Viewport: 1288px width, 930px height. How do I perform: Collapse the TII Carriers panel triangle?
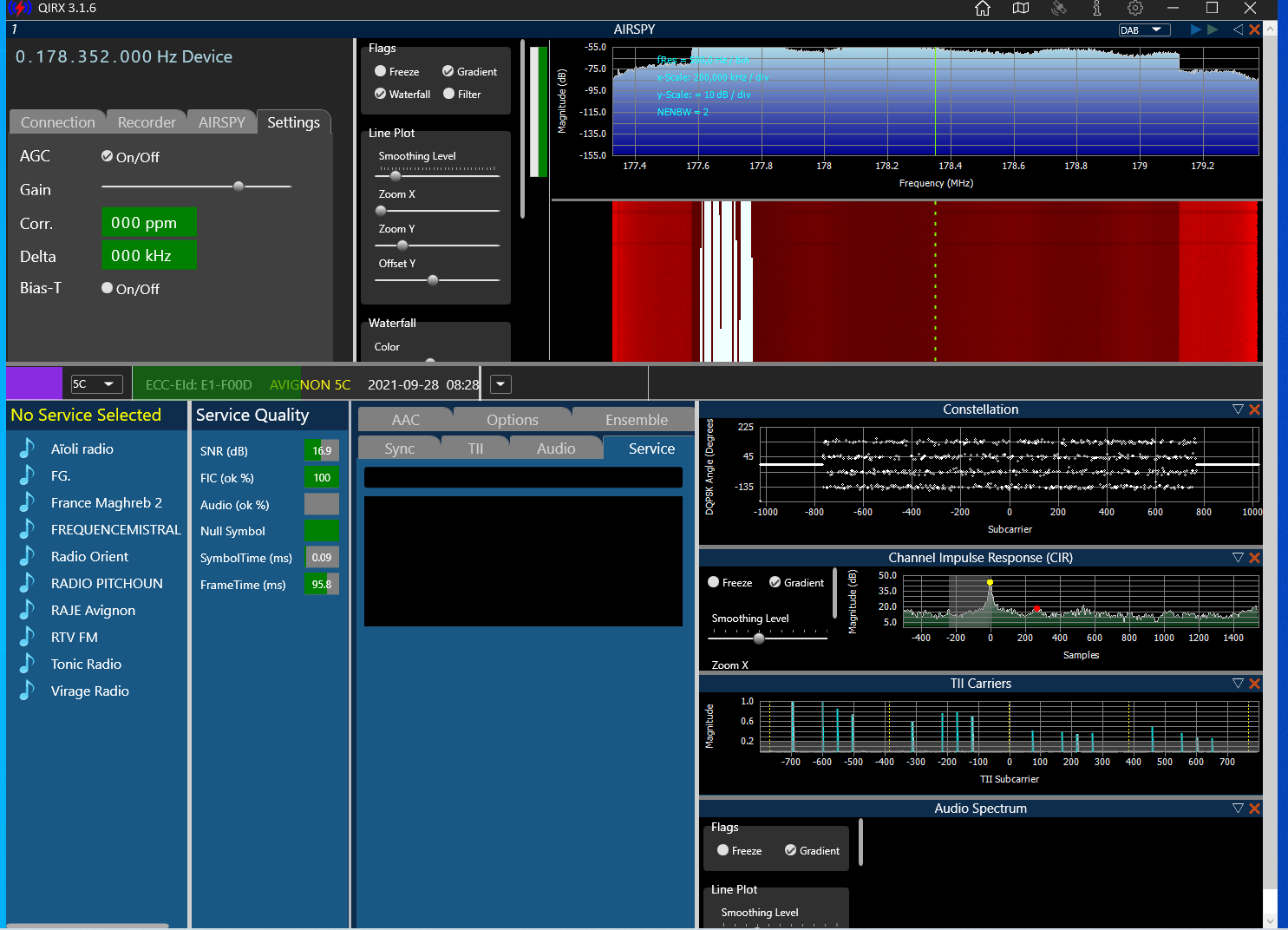(x=1238, y=684)
